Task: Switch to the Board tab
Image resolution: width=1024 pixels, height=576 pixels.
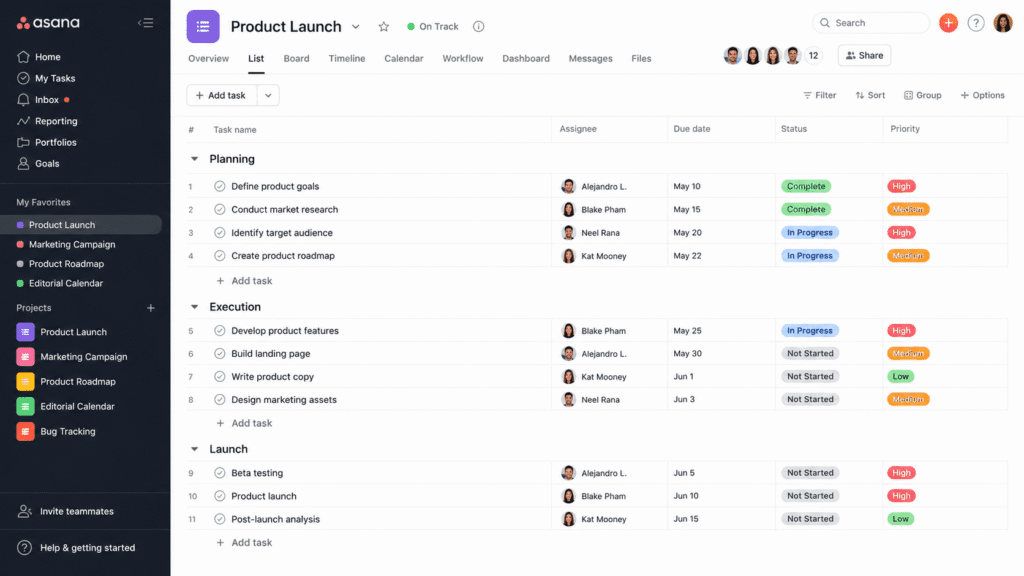Action: click(x=296, y=58)
